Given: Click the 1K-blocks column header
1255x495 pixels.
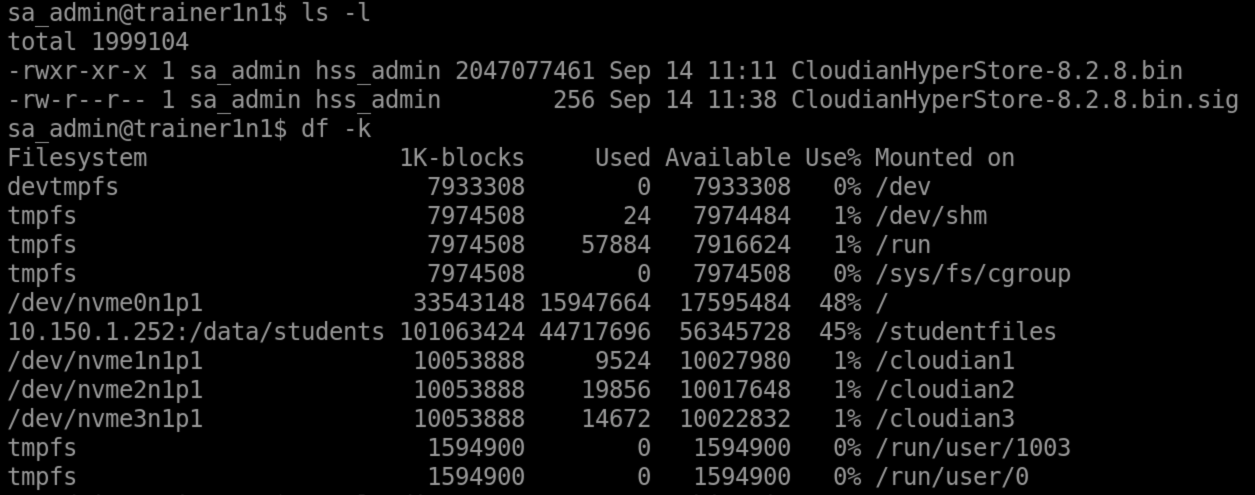Looking at the screenshot, I should tap(462, 158).
